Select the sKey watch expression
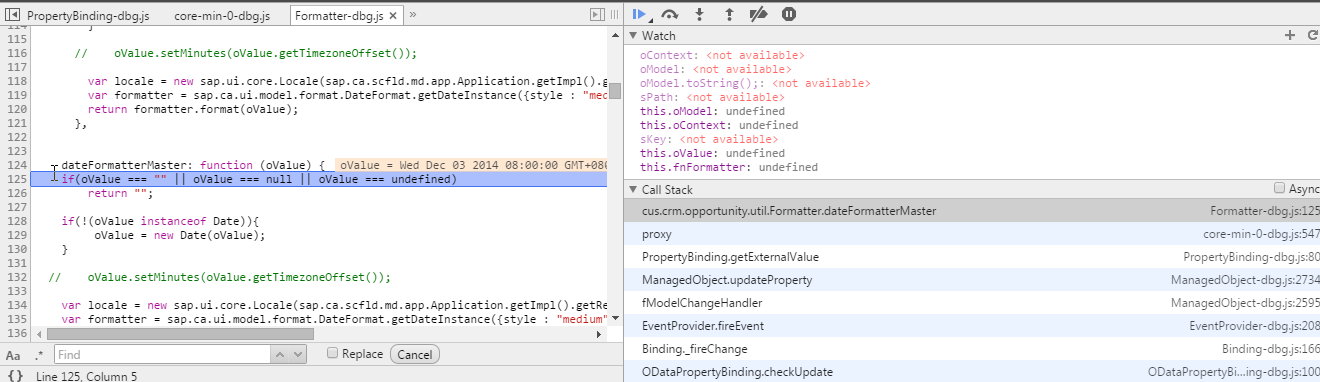This screenshot has width=1320, height=382. 709,139
